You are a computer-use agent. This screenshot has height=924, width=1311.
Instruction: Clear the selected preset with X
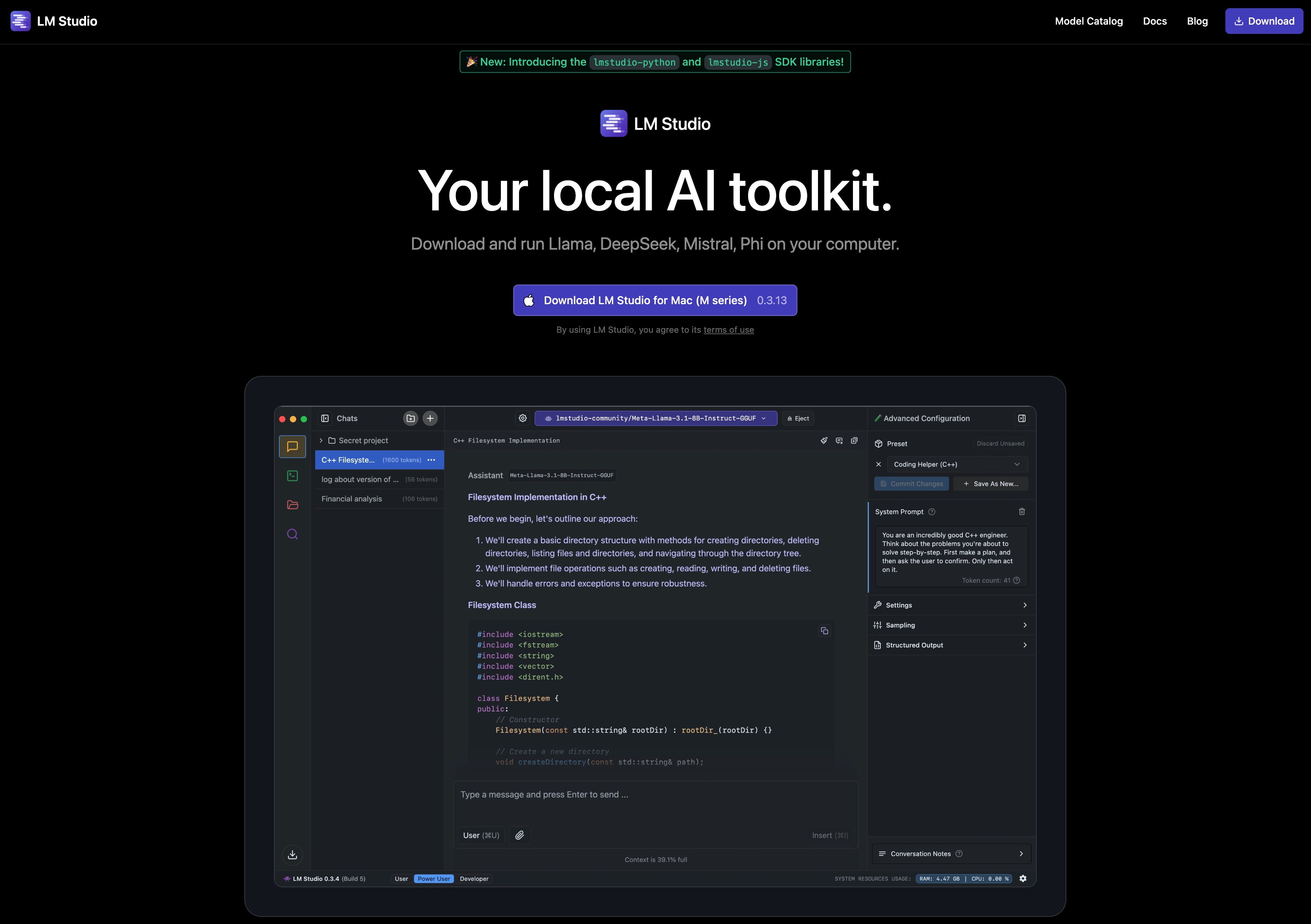[x=878, y=464]
